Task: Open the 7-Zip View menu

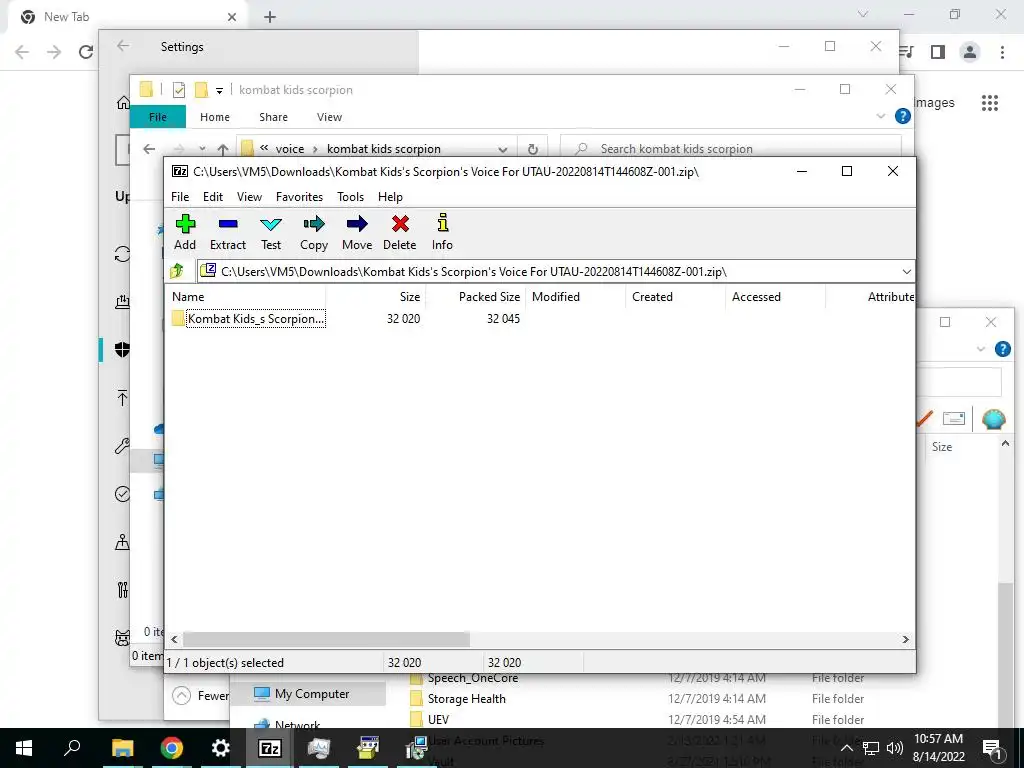Action: pos(249,197)
